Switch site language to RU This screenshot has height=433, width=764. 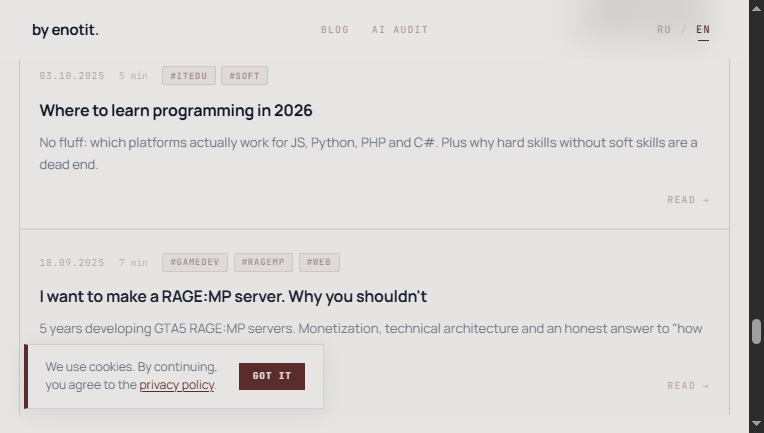click(x=664, y=30)
